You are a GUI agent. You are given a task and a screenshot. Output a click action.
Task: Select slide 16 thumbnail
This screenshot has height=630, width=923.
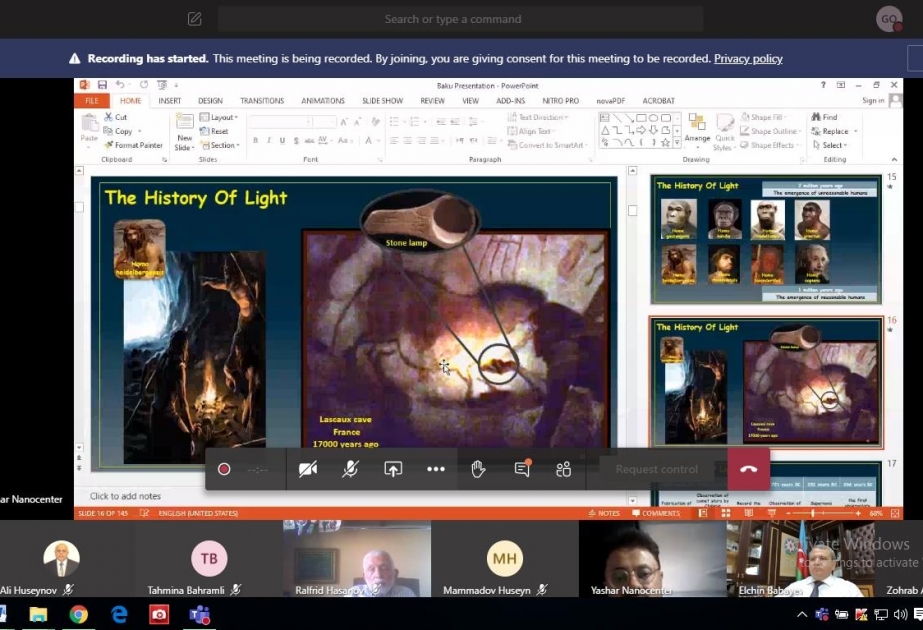766,382
